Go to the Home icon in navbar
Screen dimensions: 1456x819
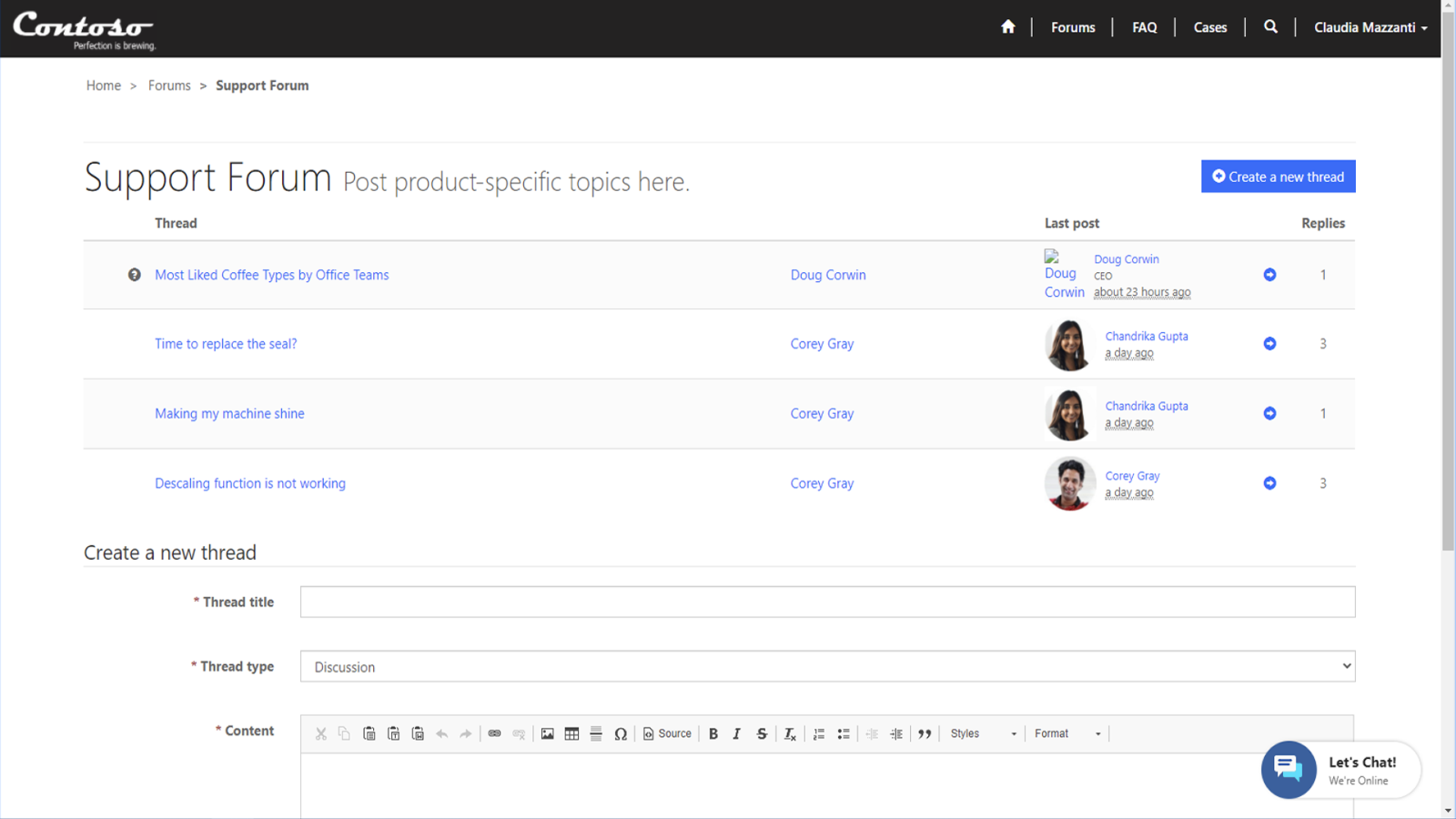[x=1007, y=27]
